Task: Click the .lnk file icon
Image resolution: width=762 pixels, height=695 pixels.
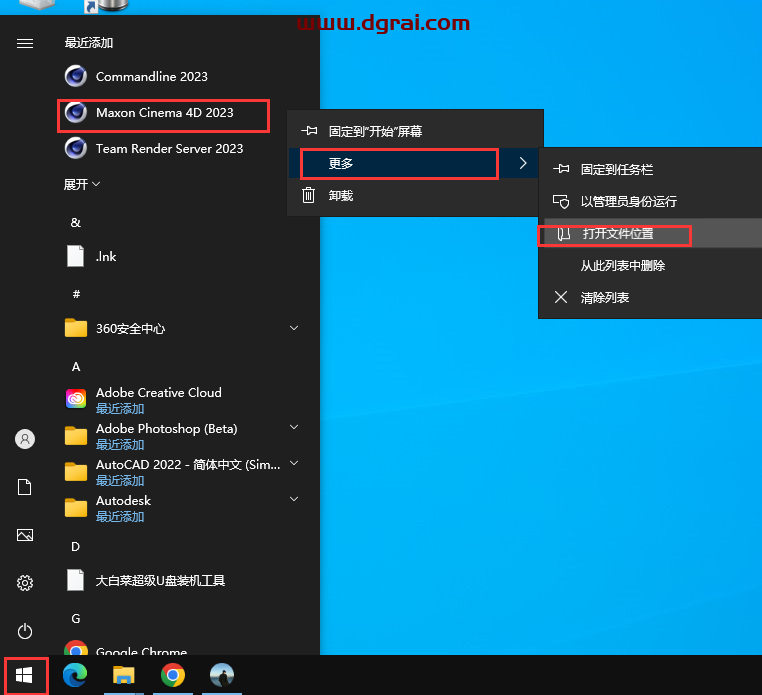Action: 75,256
